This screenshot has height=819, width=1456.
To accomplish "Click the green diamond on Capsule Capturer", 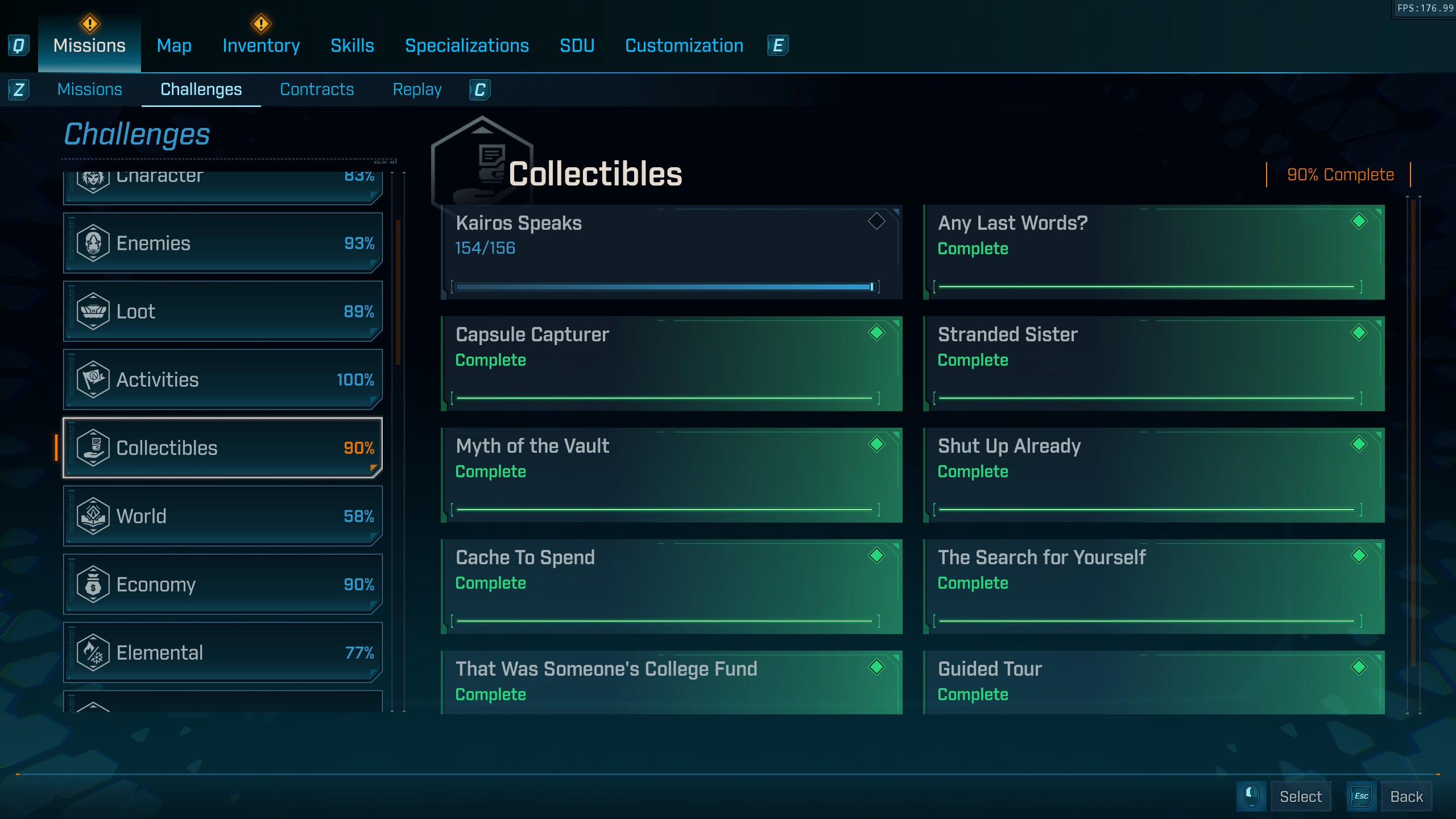I will pyautogui.click(x=876, y=333).
